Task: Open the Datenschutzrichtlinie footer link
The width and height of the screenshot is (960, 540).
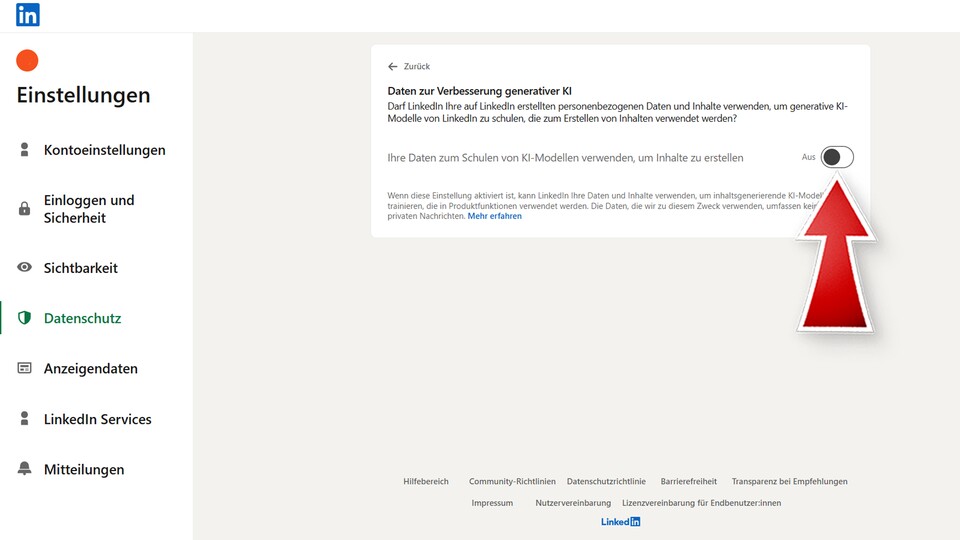Action: tap(606, 481)
